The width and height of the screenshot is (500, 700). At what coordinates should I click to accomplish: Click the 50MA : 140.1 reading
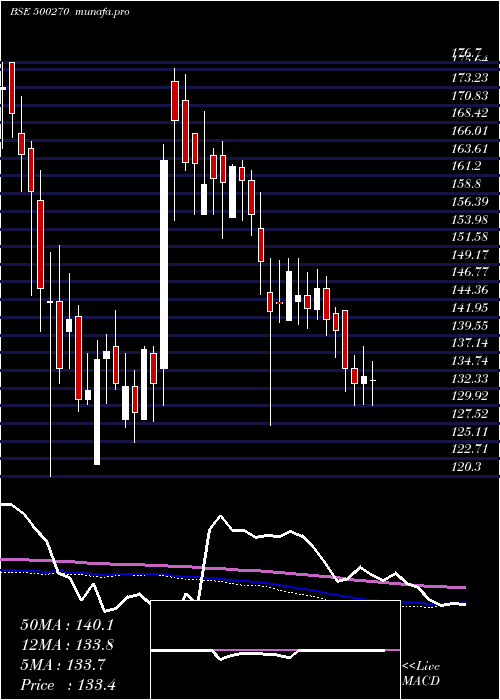[67, 625]
